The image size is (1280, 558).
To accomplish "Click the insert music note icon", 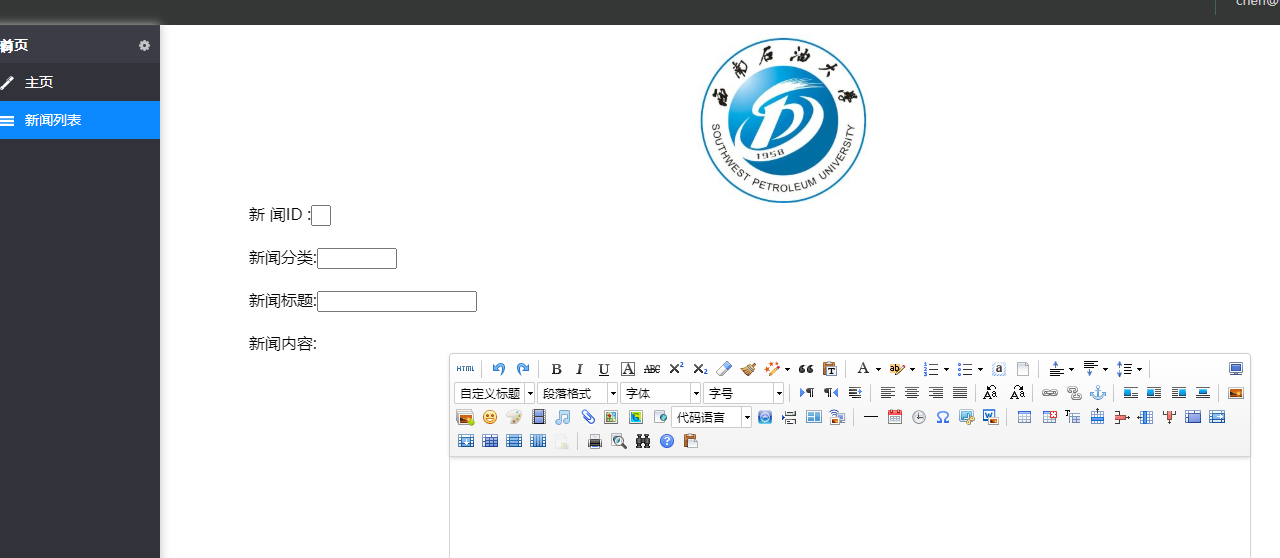I will pos(563,417).
